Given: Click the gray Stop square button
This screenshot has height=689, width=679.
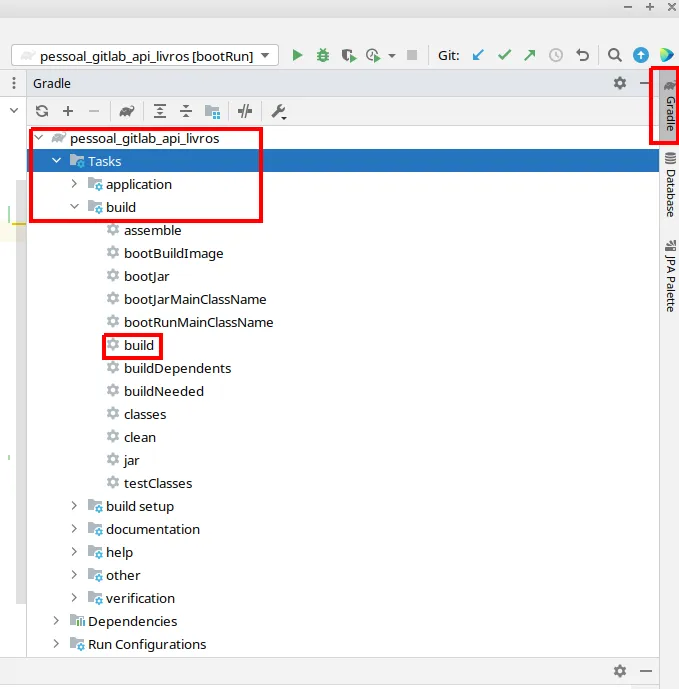Looking at the screenshot, I should tap(412, 55).
